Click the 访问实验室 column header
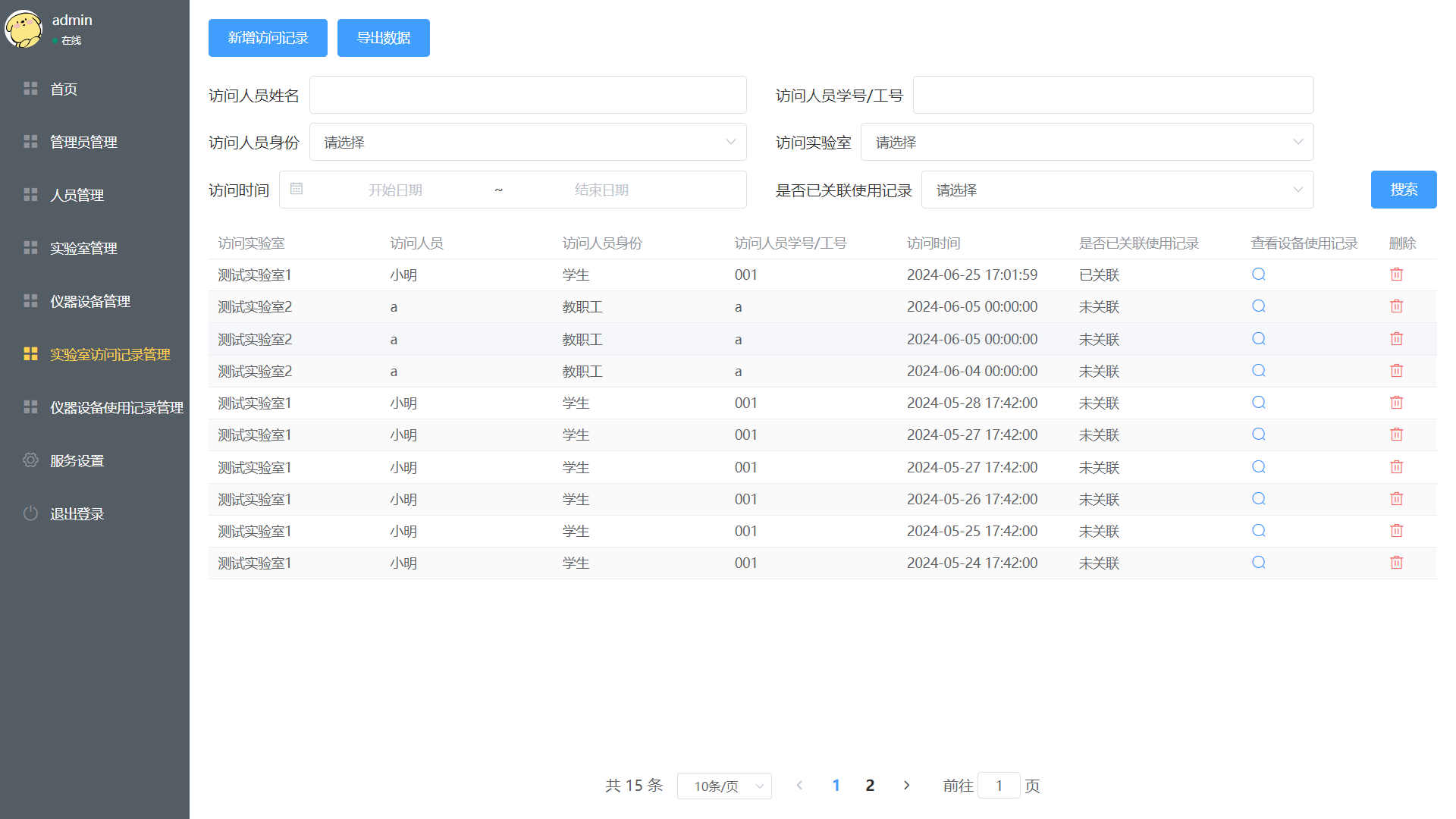This screenshot has width=1456, height=819. (x=251, y=243)
